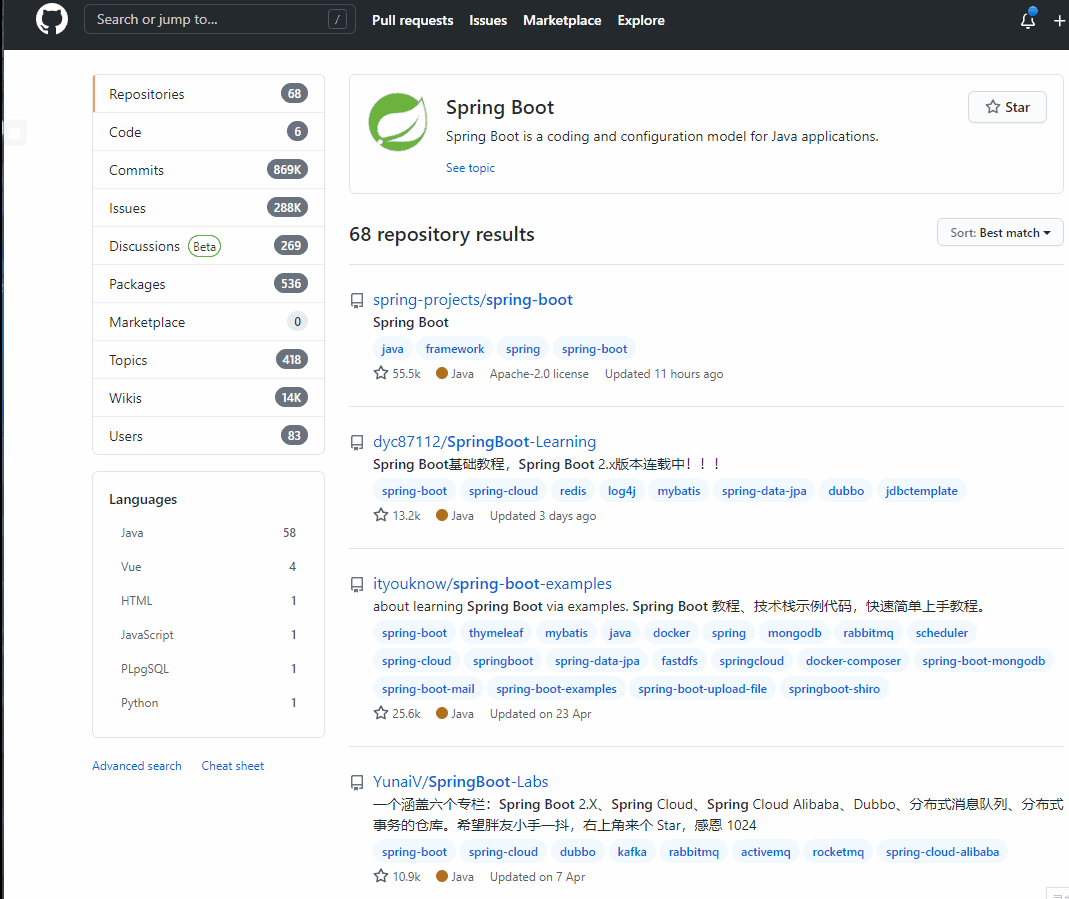Open the notifications bell
This screenshot has width=1069, height=899.
(1028, 20)
